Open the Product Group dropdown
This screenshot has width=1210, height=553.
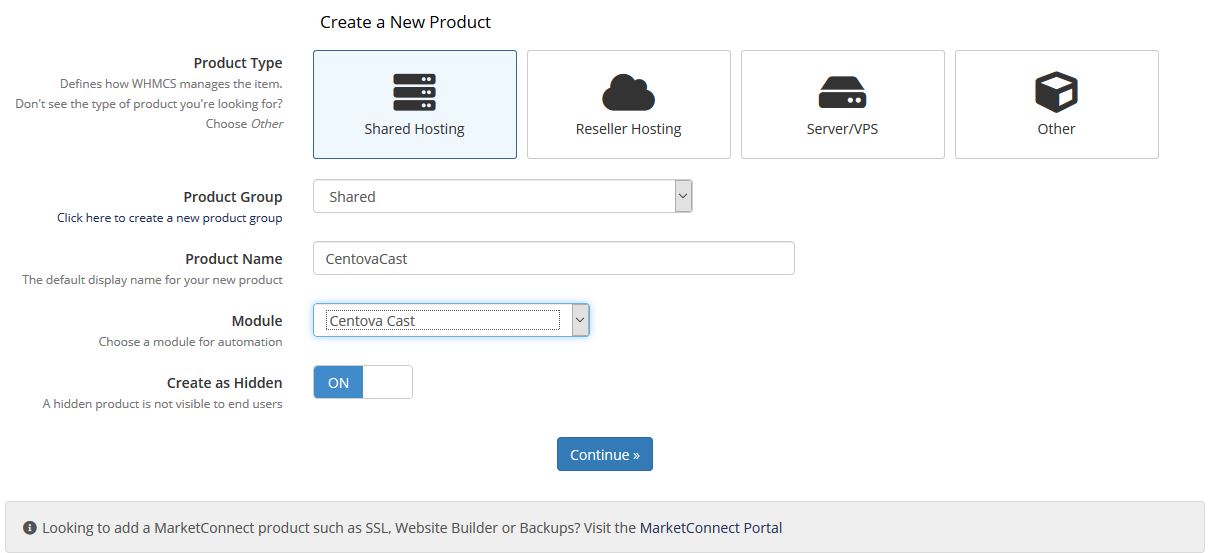click(502, 197)
